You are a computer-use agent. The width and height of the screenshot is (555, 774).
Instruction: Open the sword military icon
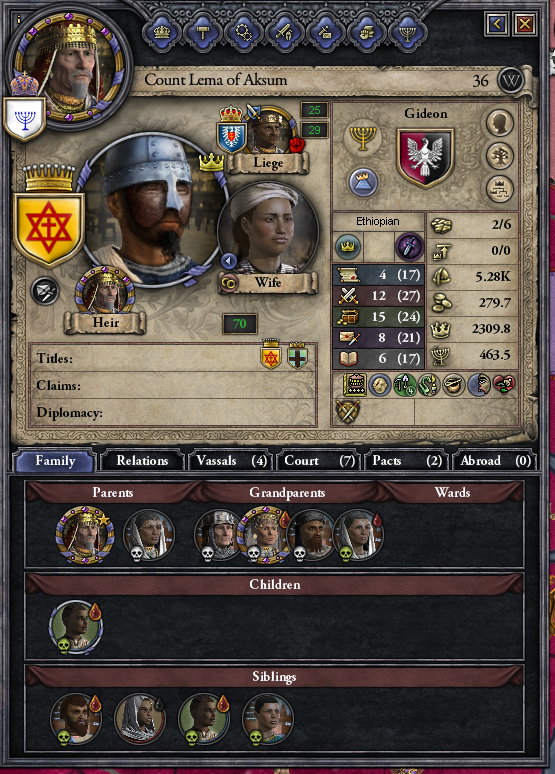click(x=285, y=33)
